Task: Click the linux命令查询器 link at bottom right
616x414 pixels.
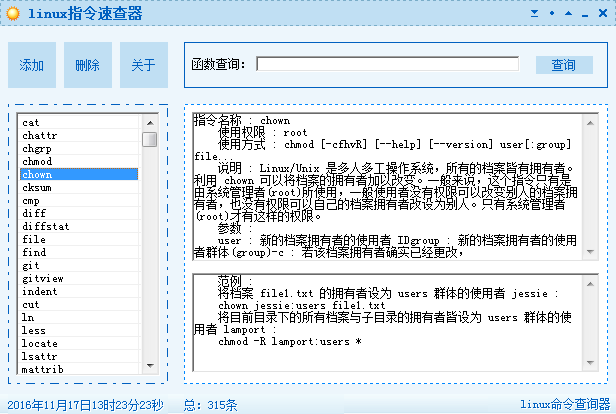Action: click(x=565, y=405)
